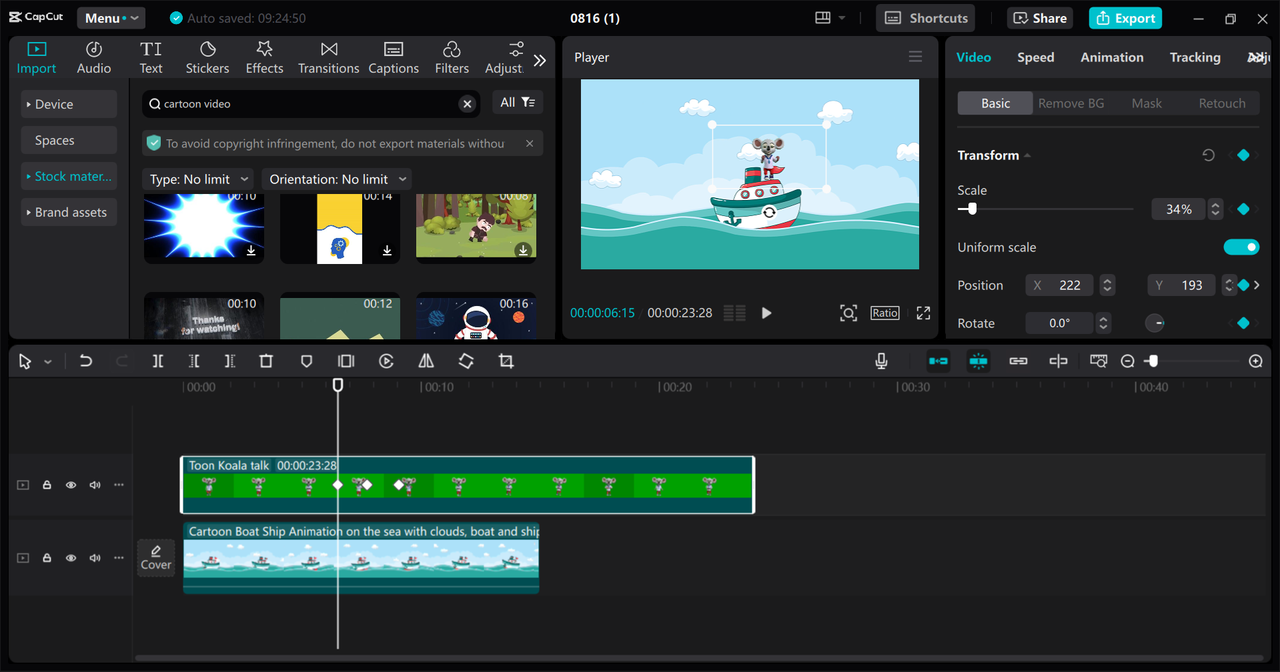Open the Shortcuts button
The image size is (1280, 672).
coord(926,18)
